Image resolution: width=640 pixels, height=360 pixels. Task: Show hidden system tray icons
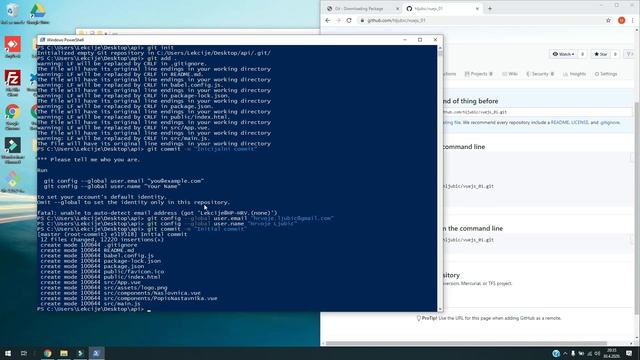tap(565, 353)
